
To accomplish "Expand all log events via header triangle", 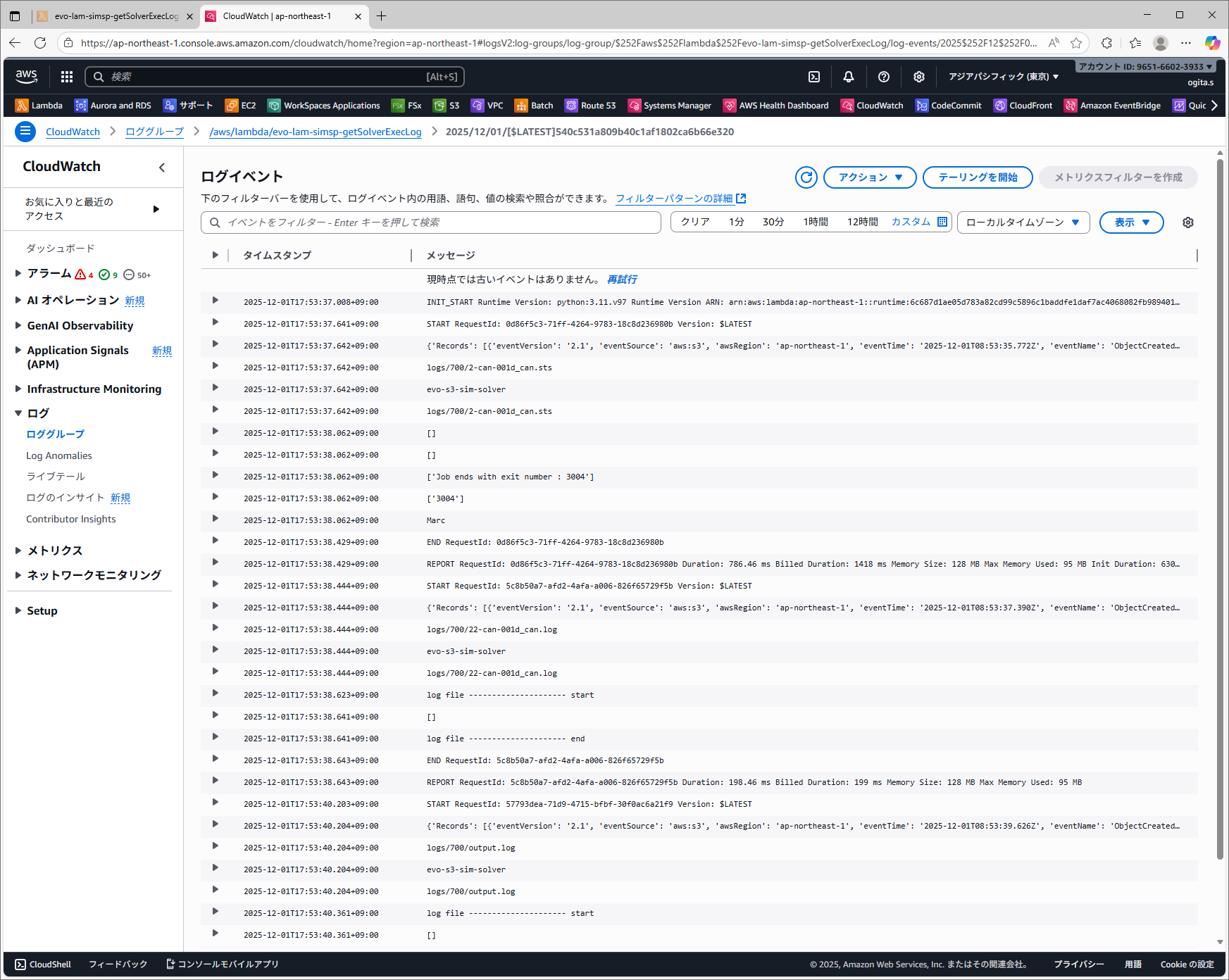I will (x=215, y=255).
